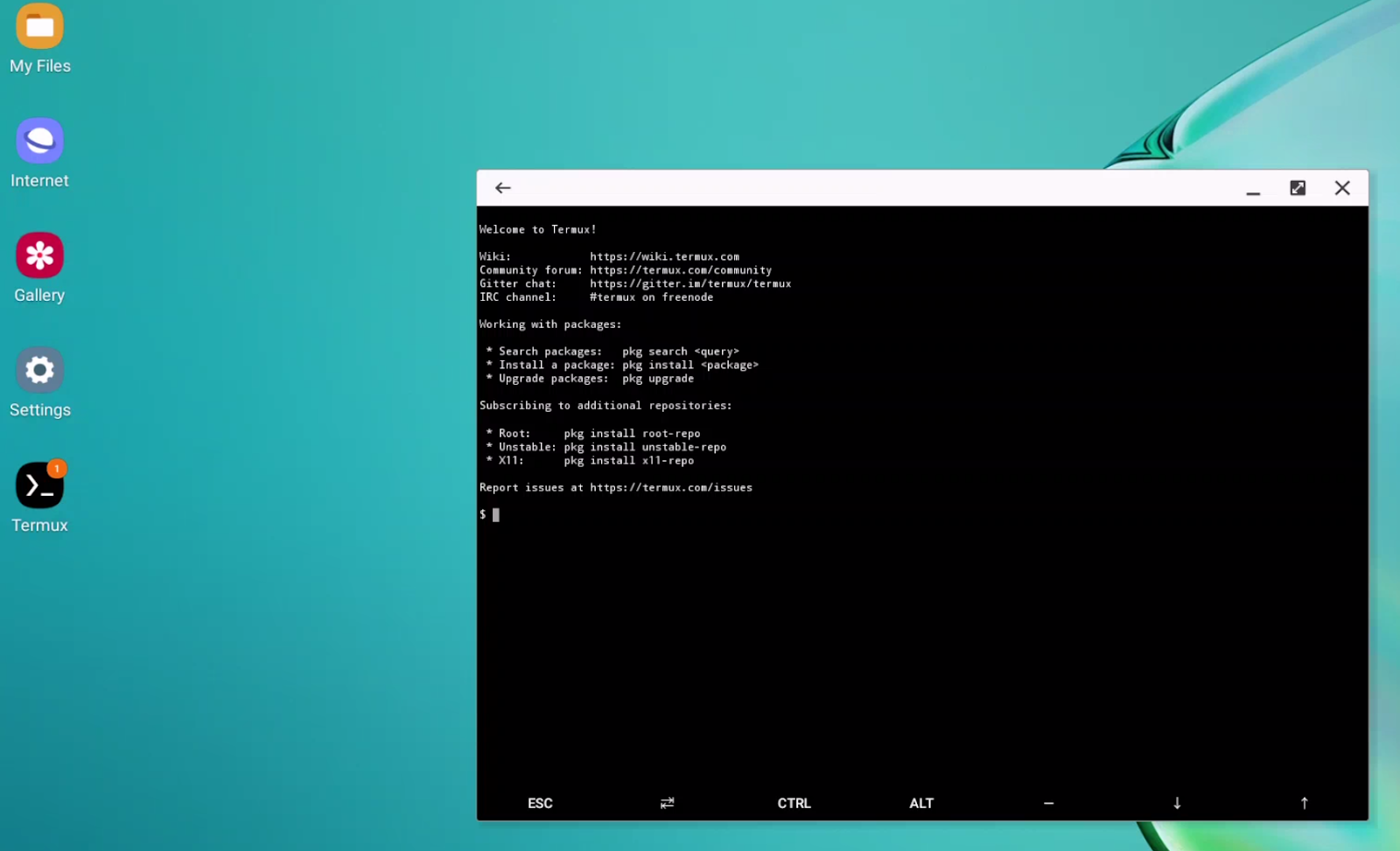Image resolution: width=1400 pixels, height=851 pixels.
Task: Click the 'Welcome to Termux!' line
Action: click(537, 229)
